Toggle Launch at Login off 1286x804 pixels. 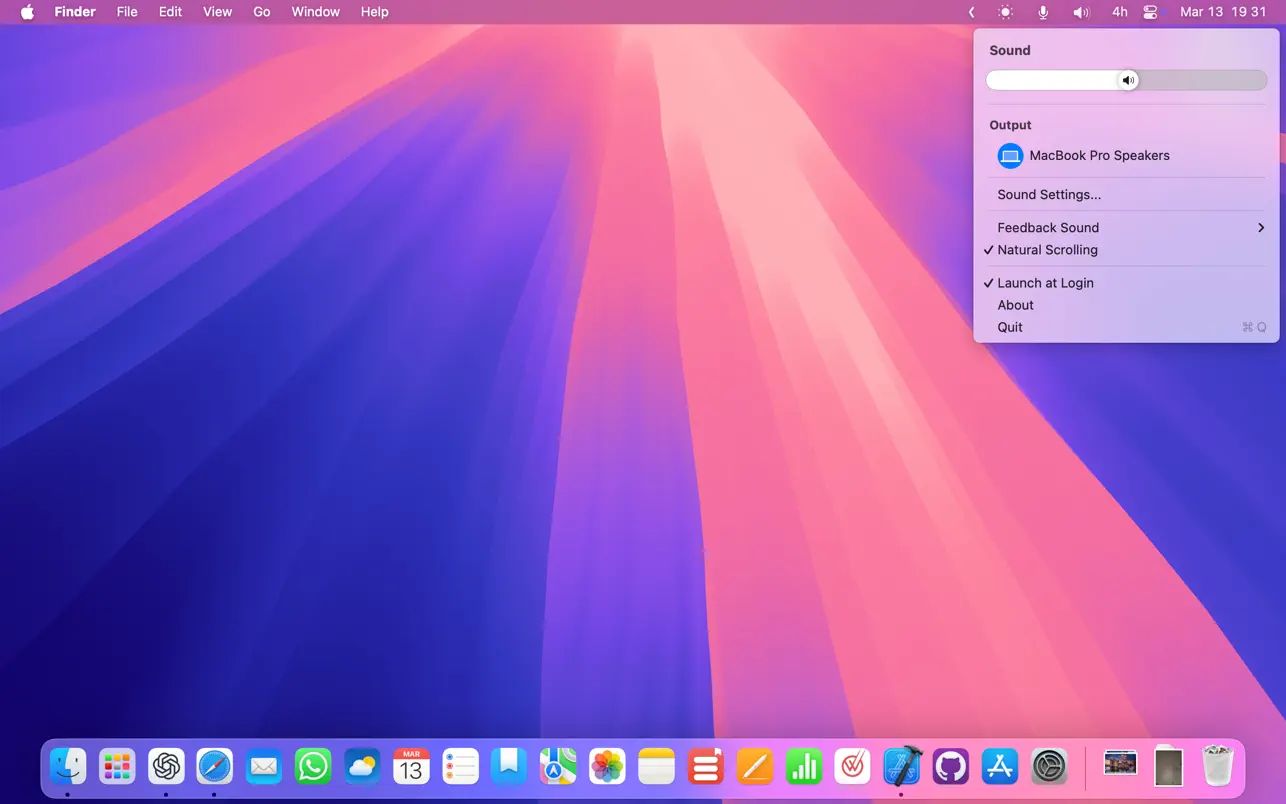coord(1045,283)
